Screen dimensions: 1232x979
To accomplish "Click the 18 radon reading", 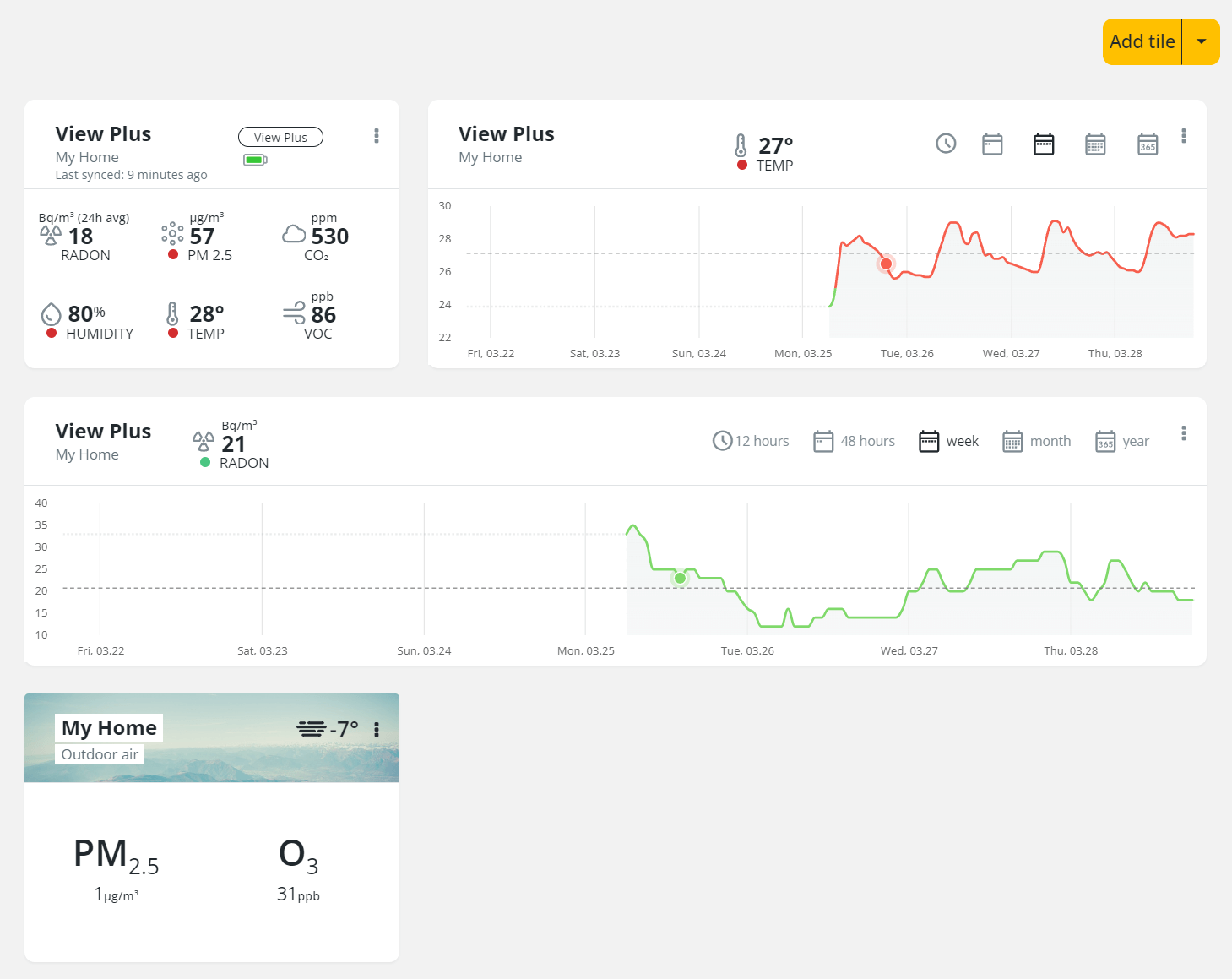I will point(80,237).
